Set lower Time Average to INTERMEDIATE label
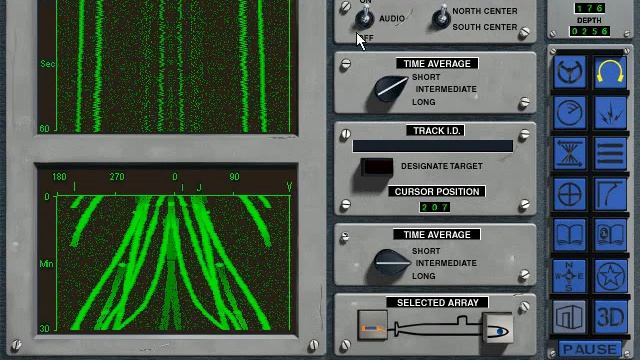The width and height of the screenshot is (640, 360). click(x=446, y=263)
